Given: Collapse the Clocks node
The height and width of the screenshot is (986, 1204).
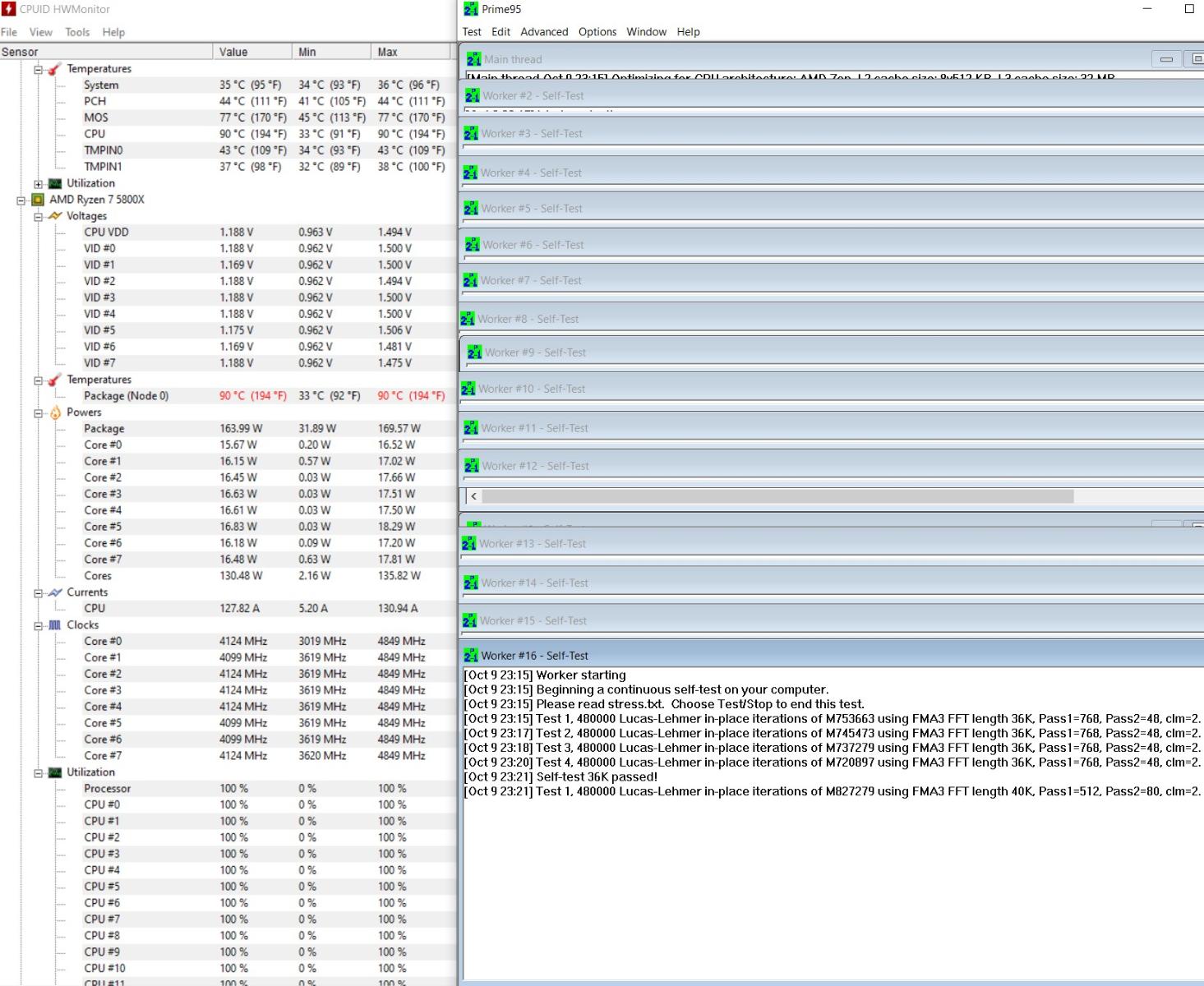Looking at the screenshot, I should pos(38,626).
